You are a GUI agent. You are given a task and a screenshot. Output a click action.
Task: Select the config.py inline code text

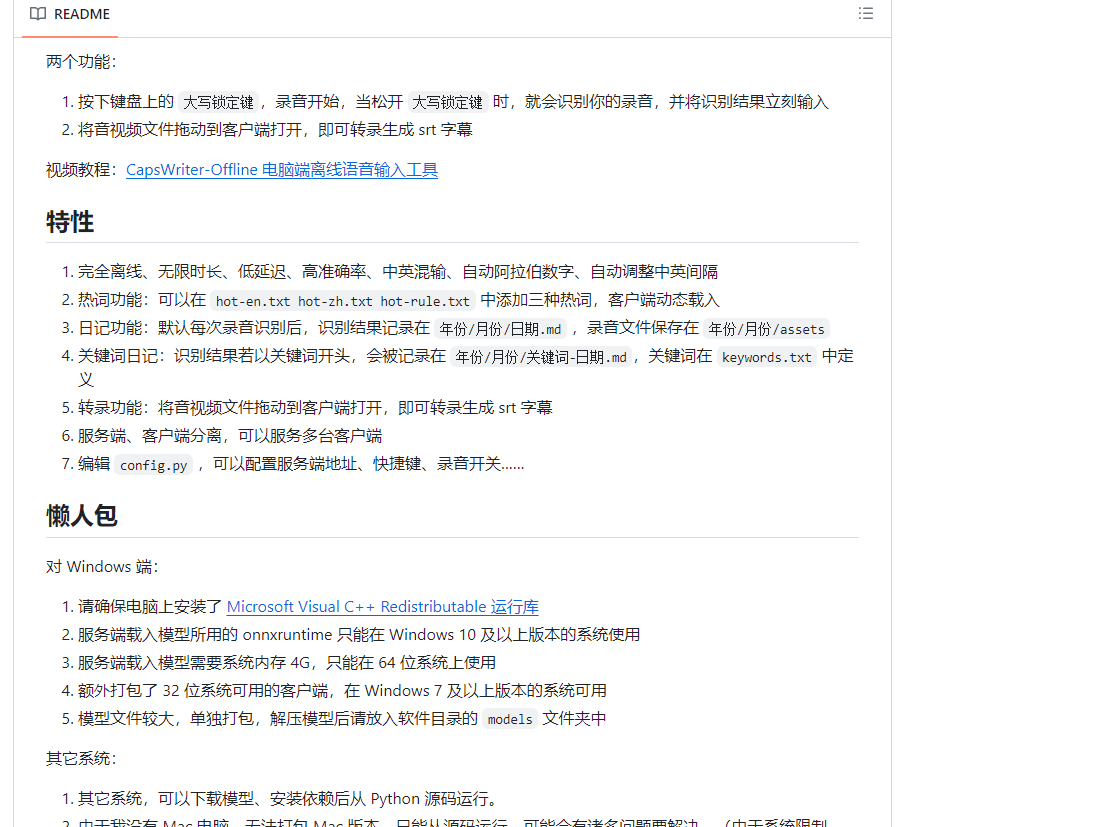click(152, 464)
